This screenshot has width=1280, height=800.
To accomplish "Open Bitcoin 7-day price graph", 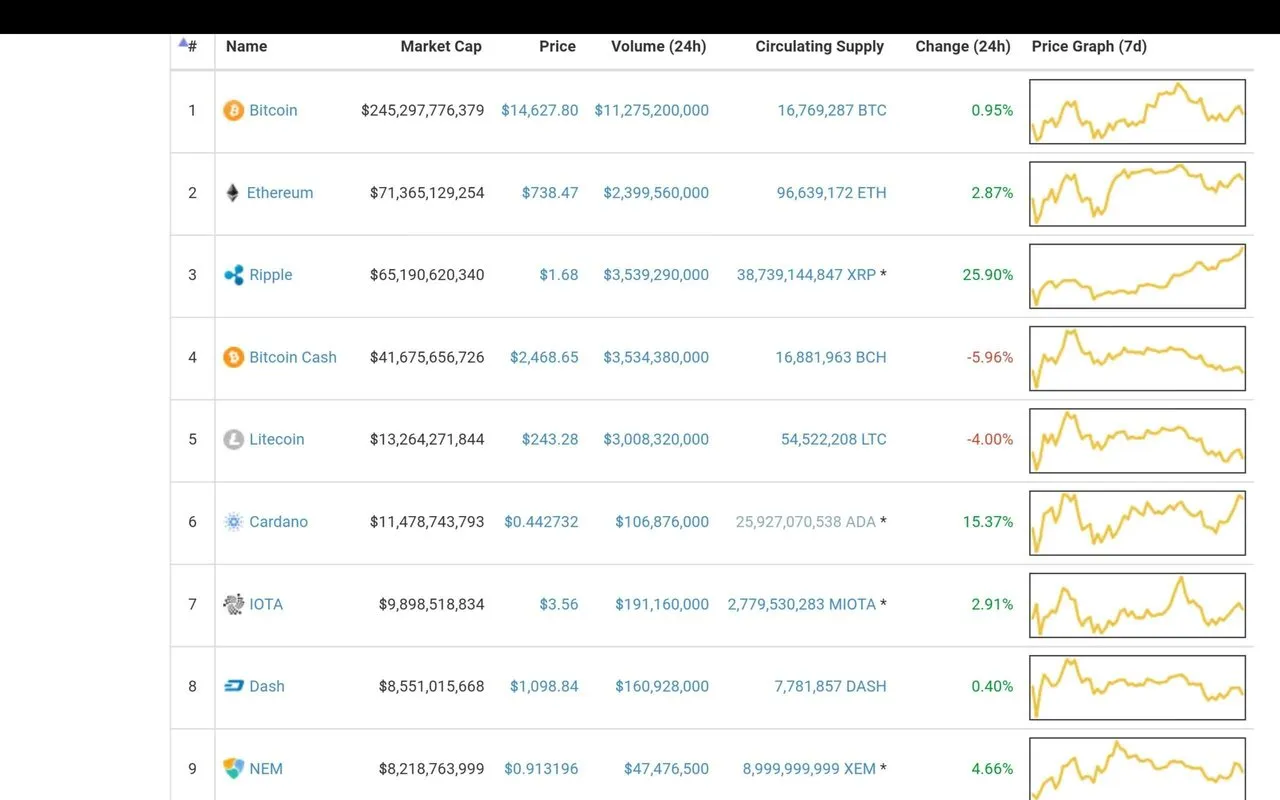I will 1138,111.
